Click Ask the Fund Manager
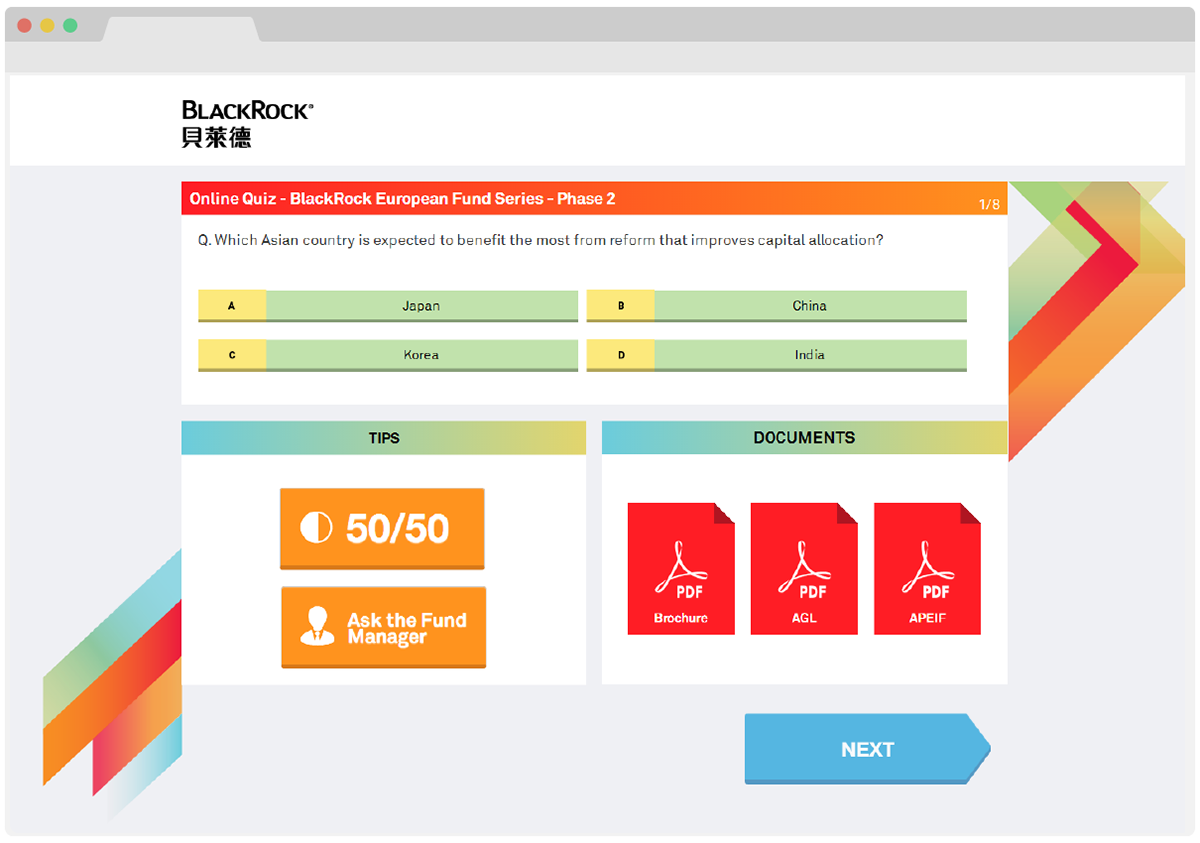The image size is (1200, 843). pyautogui.click(x=383, y=627)
